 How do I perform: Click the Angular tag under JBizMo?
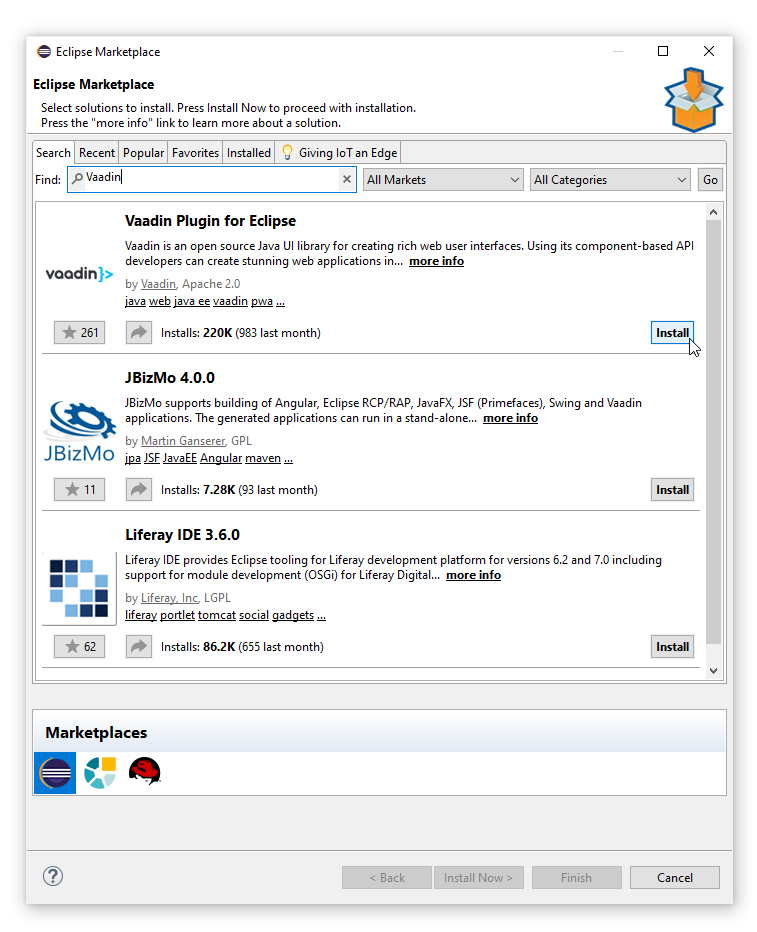[x=221, y=458]
